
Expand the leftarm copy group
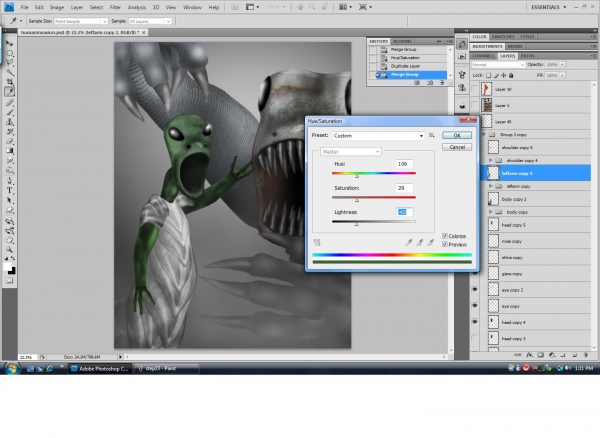(491, 186)
